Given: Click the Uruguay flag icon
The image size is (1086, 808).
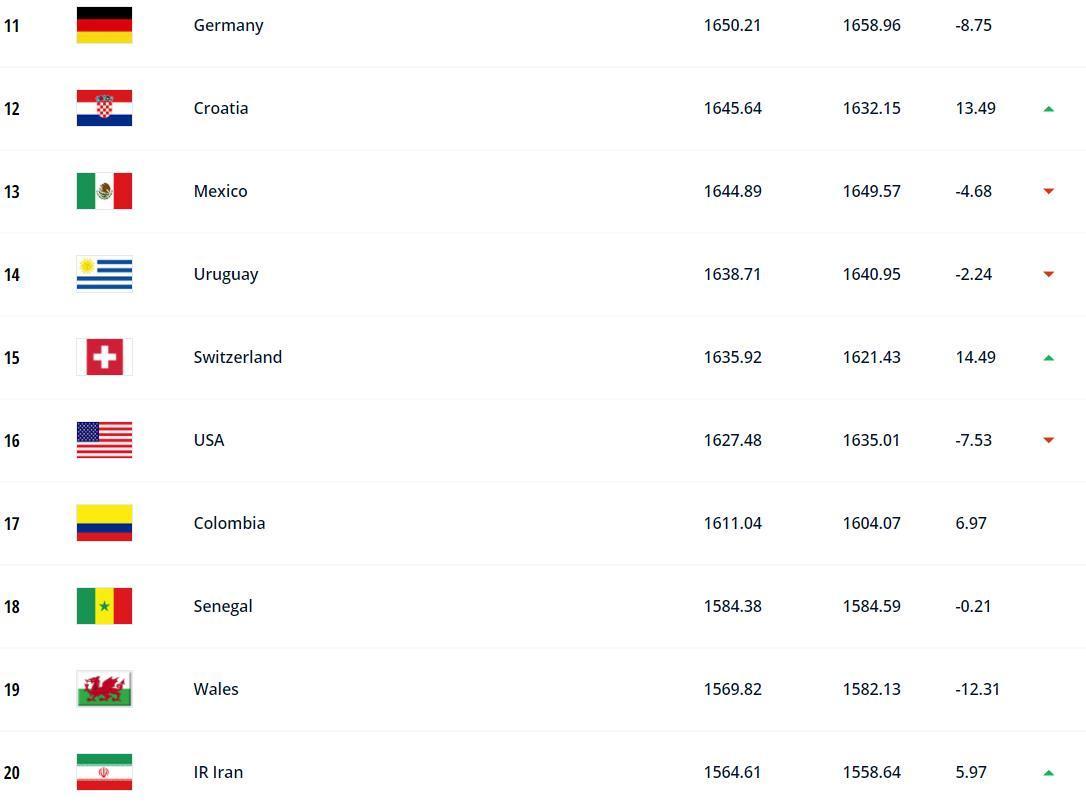Looking at the screenshot, I should (104, 274).
